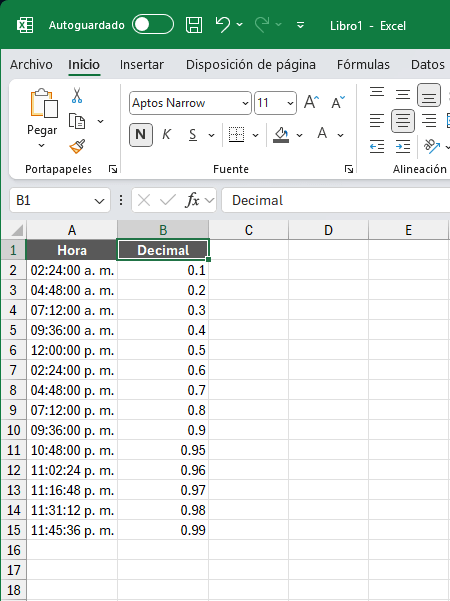Align cell content to the top
This screenshot has width=450, height=601.
click(x=377, y=94)
